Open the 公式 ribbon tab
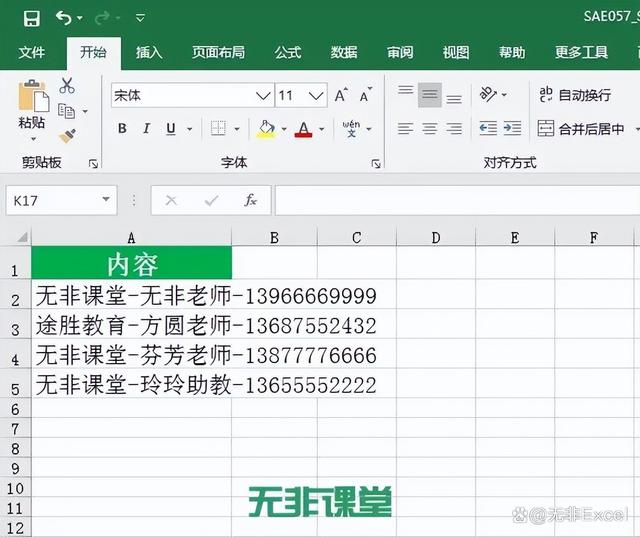Viewport: 640px width, 537px height. pyautogui.click(x=288, y=52)
